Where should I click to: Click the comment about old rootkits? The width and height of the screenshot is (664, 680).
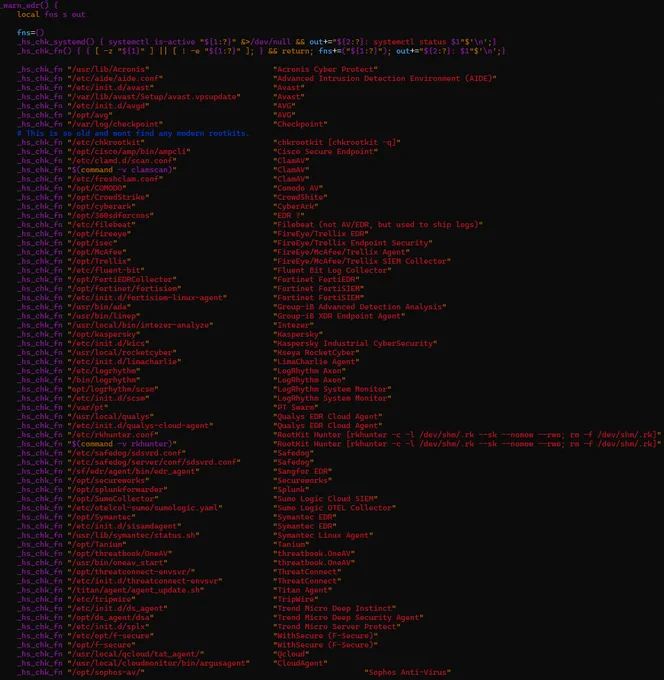(133, 133)
